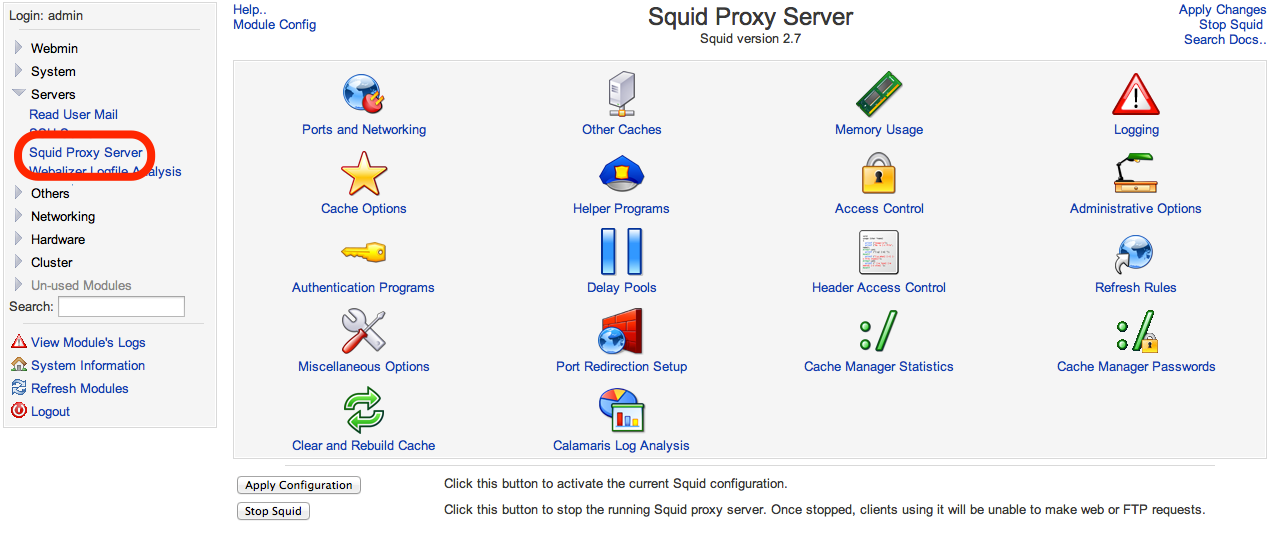
Task: Click the Stop Squid button
Action: click(273, 511)
